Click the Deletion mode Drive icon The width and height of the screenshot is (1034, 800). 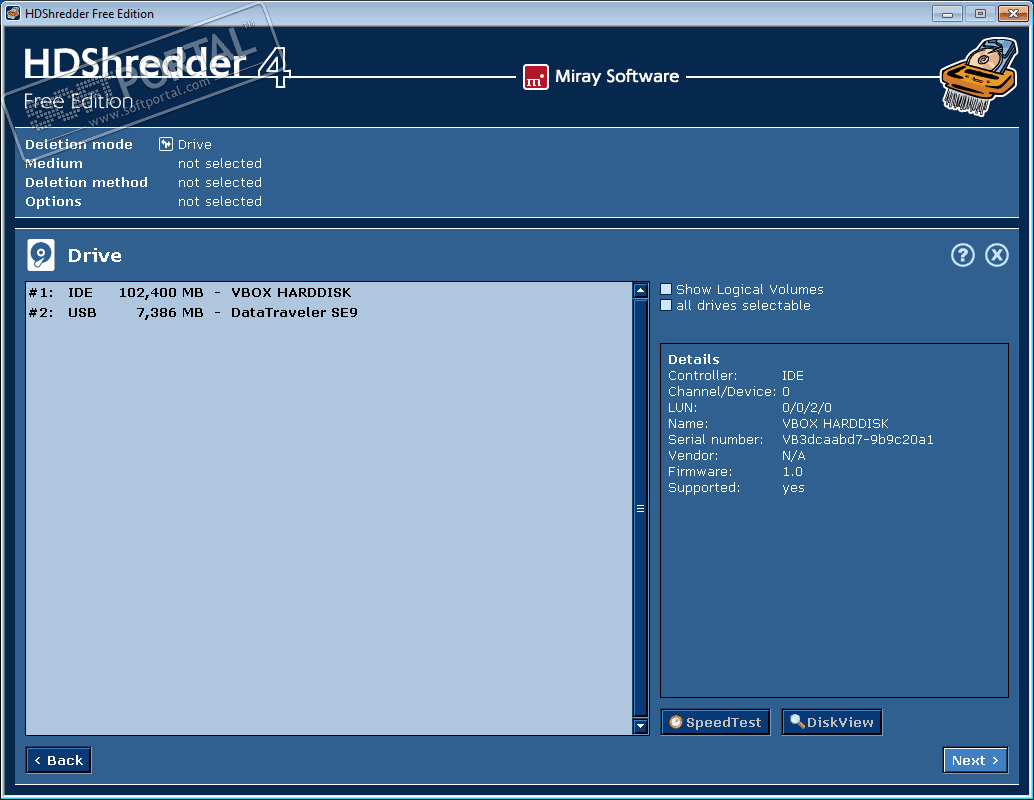[166, 144]
